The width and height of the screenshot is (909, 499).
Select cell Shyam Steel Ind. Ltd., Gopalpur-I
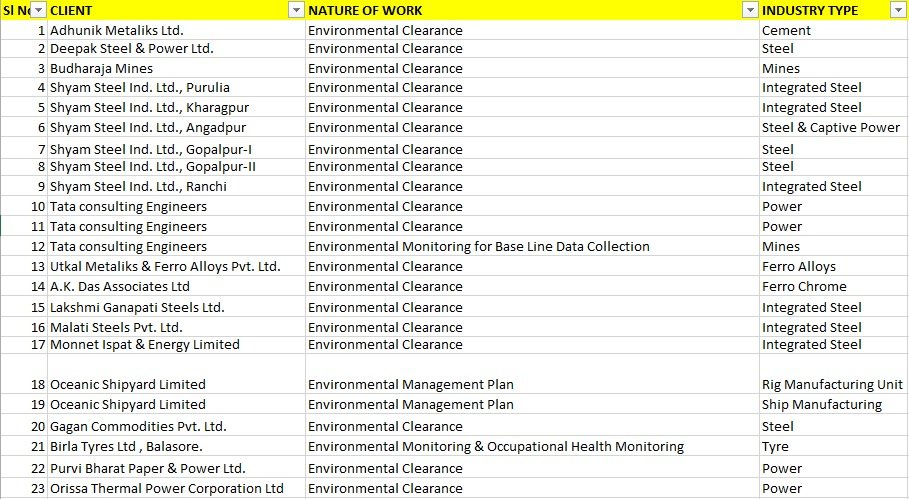[x=176, y=149]
